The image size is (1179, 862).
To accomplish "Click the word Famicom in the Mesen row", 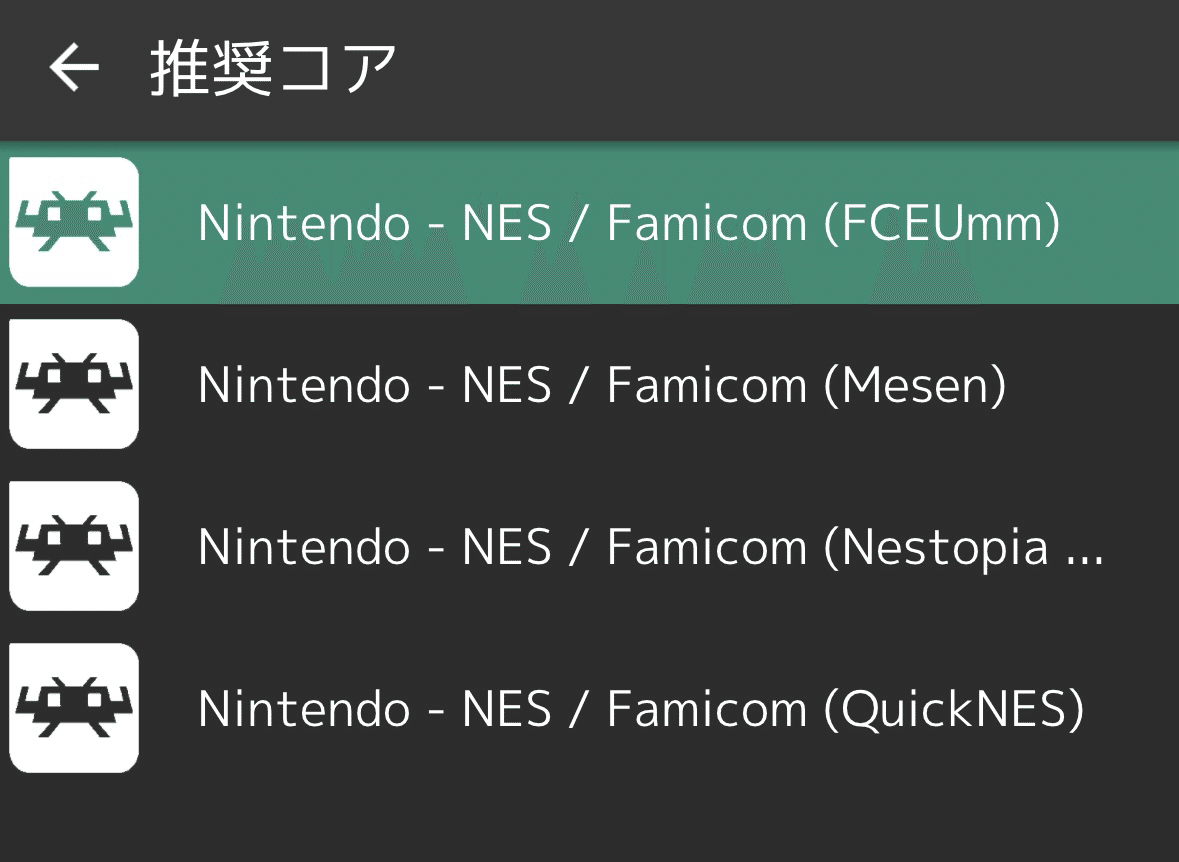I will tap(707, 385).
